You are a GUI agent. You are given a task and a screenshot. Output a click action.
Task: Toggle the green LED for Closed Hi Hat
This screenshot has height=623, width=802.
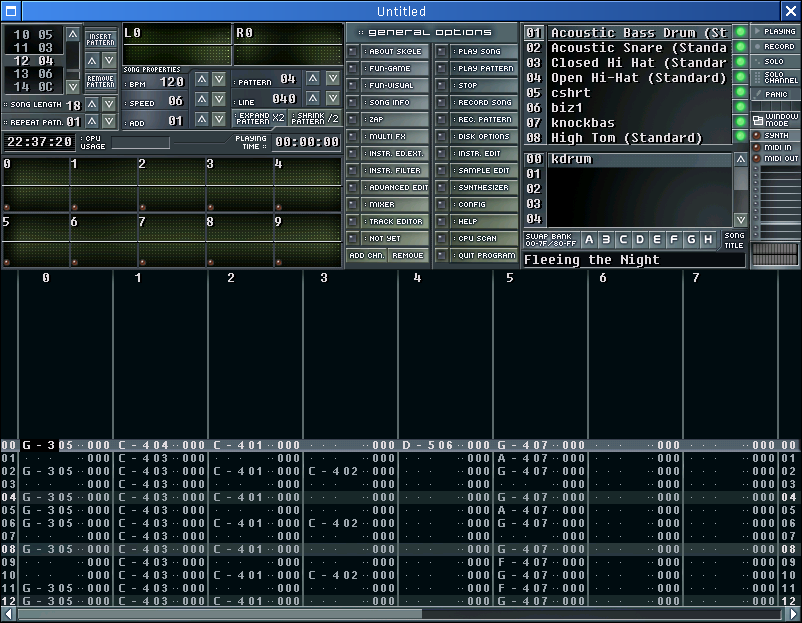pyautogui.click(x=740, y=62)
